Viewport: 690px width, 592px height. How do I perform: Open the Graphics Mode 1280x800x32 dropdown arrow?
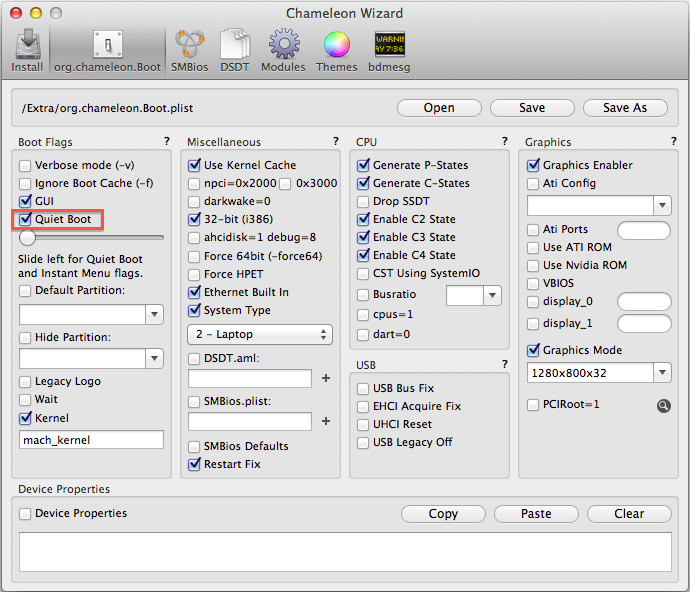coord(662,373)
